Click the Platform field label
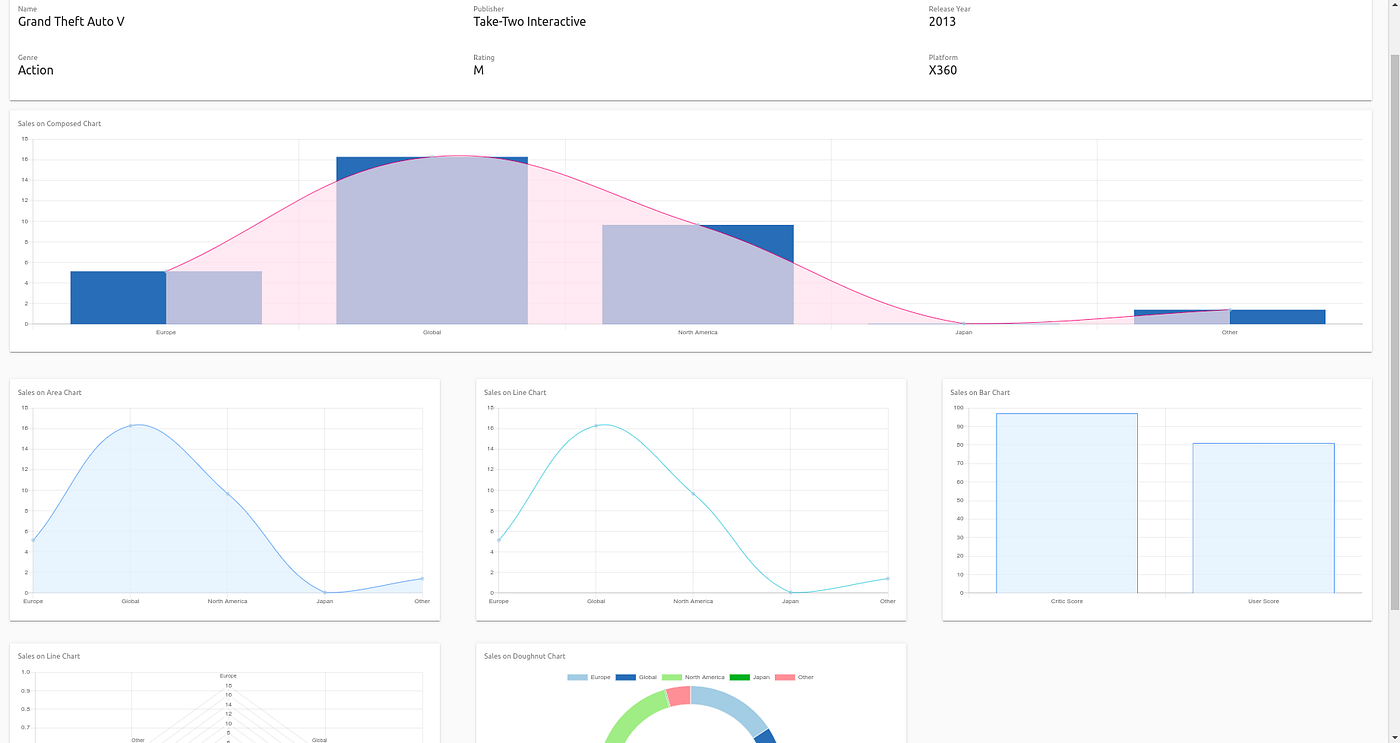The width and height of the screenshot is (1400, 743). [x=943, y=58]
